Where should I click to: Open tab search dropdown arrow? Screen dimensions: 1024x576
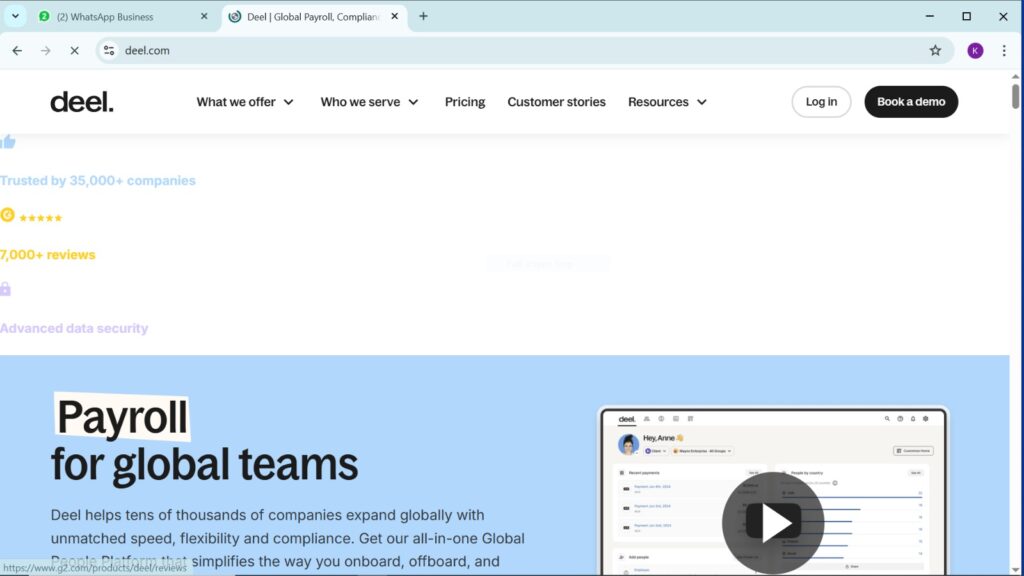click(x=15, y=16)
